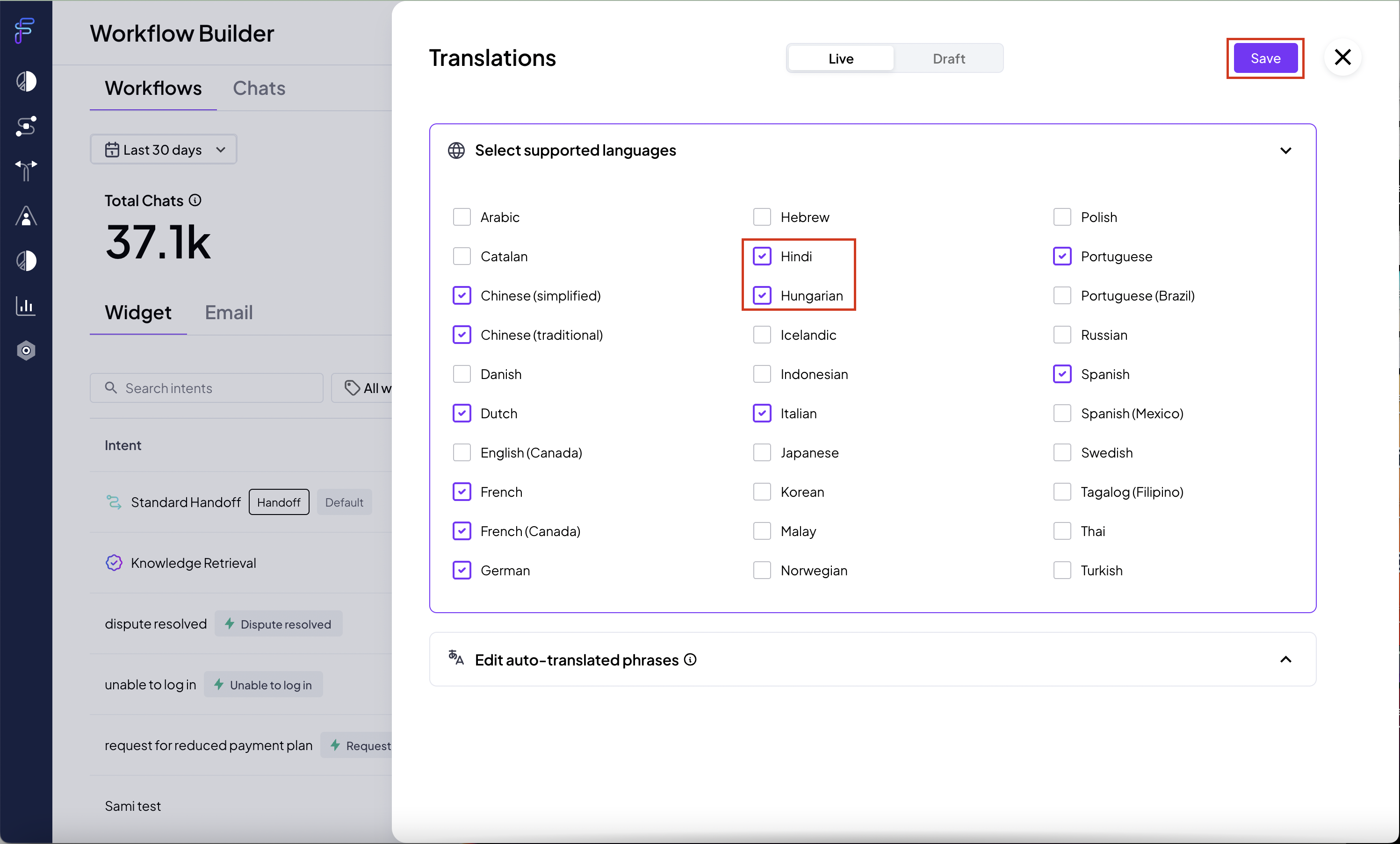
Task: Uncheck the Italian checkbox
Action: pos(762,414)
